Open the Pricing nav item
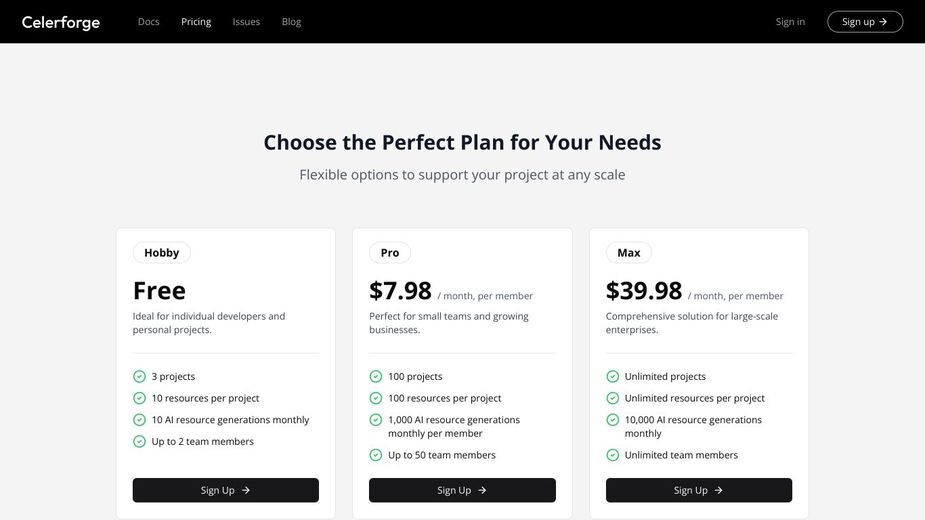Viewport: 925px width, 520px height. click(x=196, y=22)
